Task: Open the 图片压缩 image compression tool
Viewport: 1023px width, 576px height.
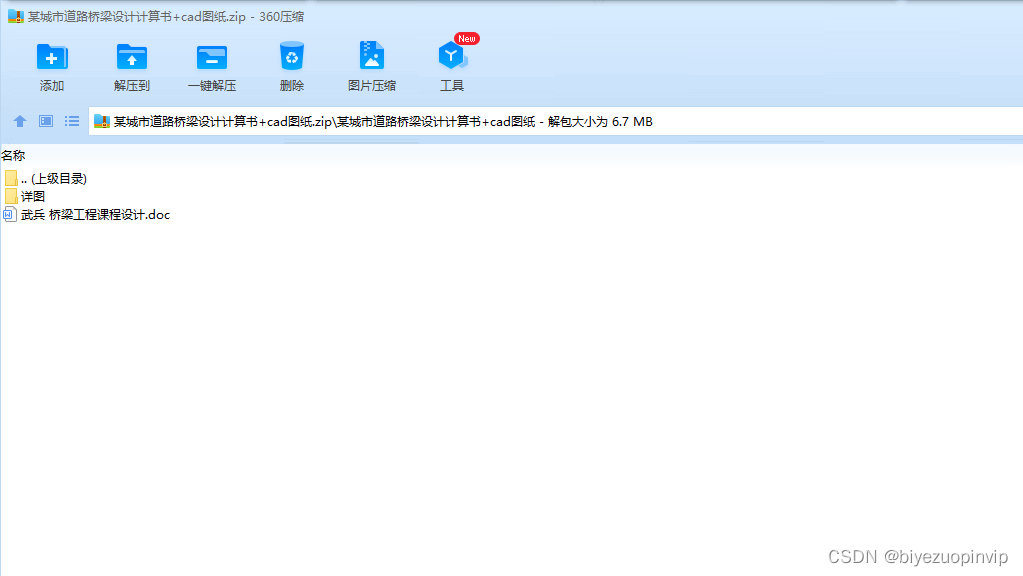Action: click(x=371, y=66)
